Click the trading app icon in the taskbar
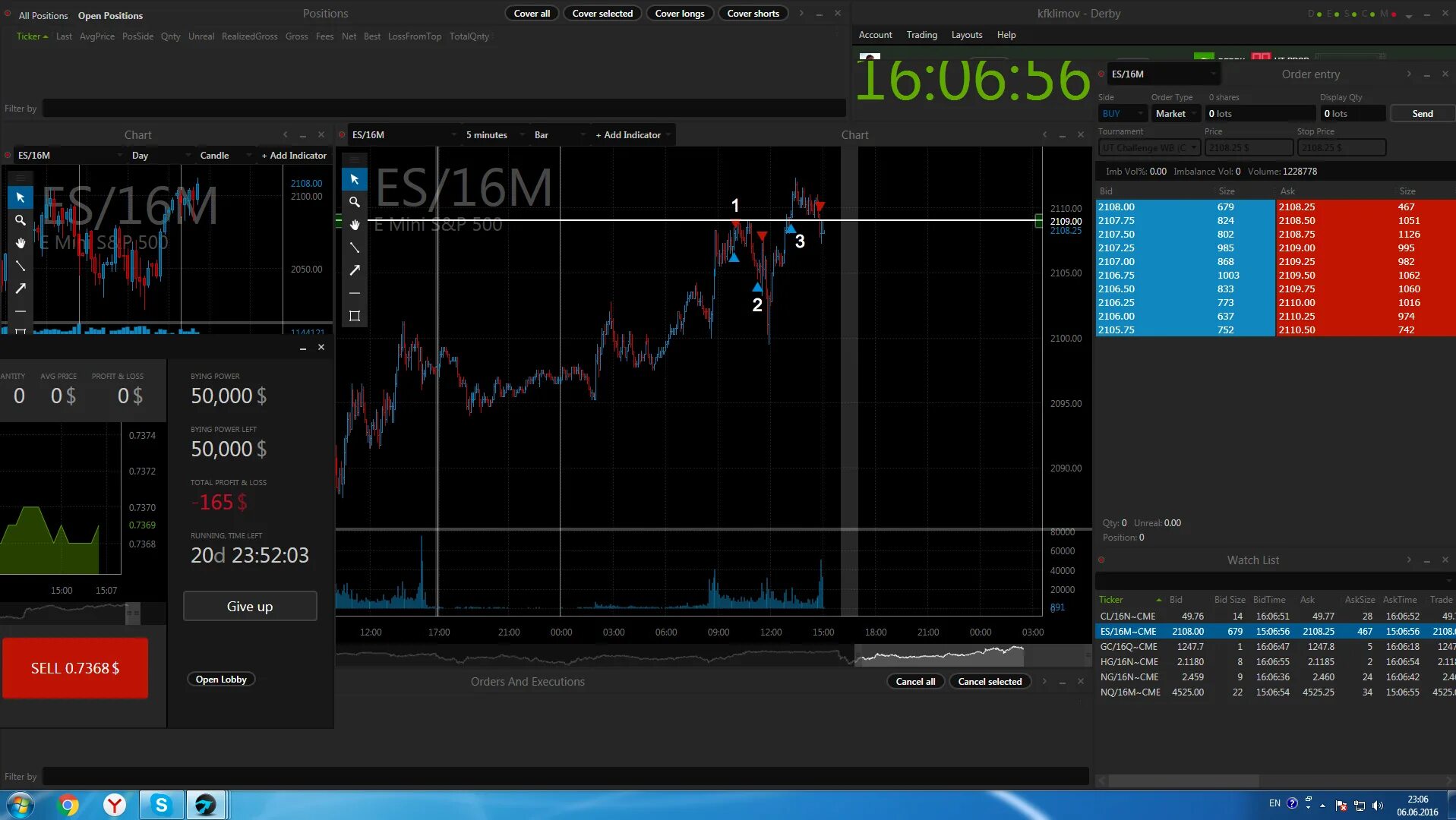This screenshot has height=820, width=1456. 206,805
